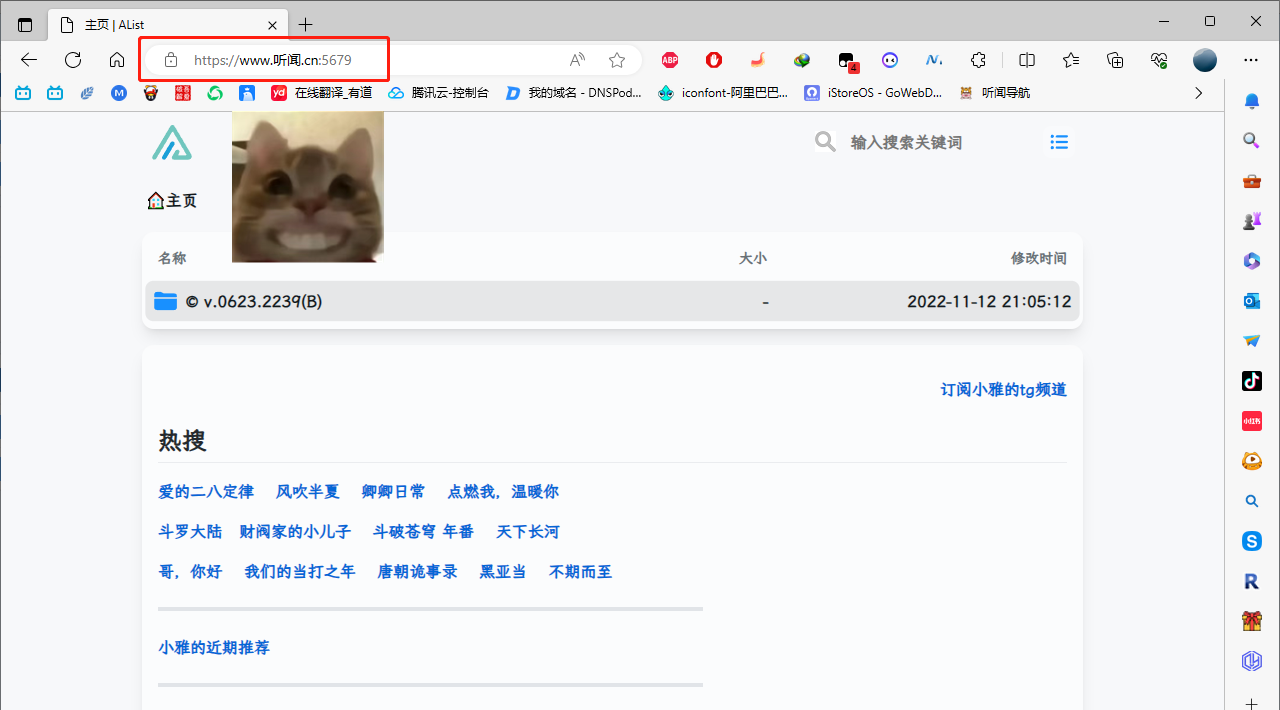Open the 在线翻译_有道 bookmark
Image resolution: width=1280 pixels, height=710 pixels.
click(322, 93)
